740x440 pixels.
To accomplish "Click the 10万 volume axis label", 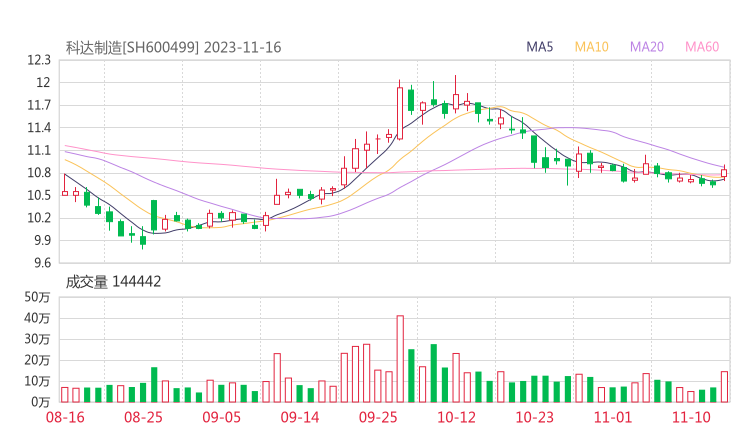I will coord(37,381).
